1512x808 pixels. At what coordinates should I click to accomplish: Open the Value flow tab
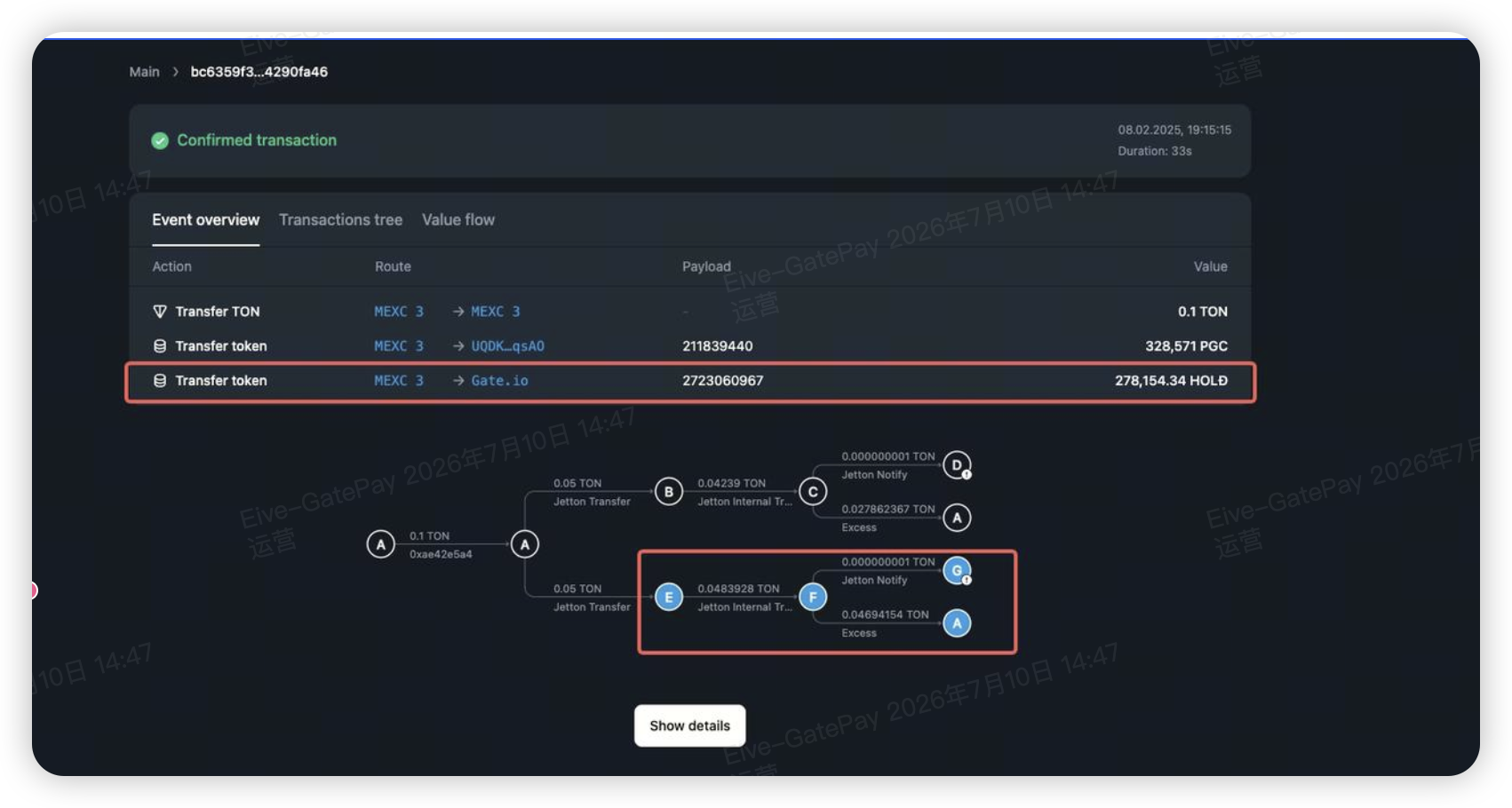point(458,220)
